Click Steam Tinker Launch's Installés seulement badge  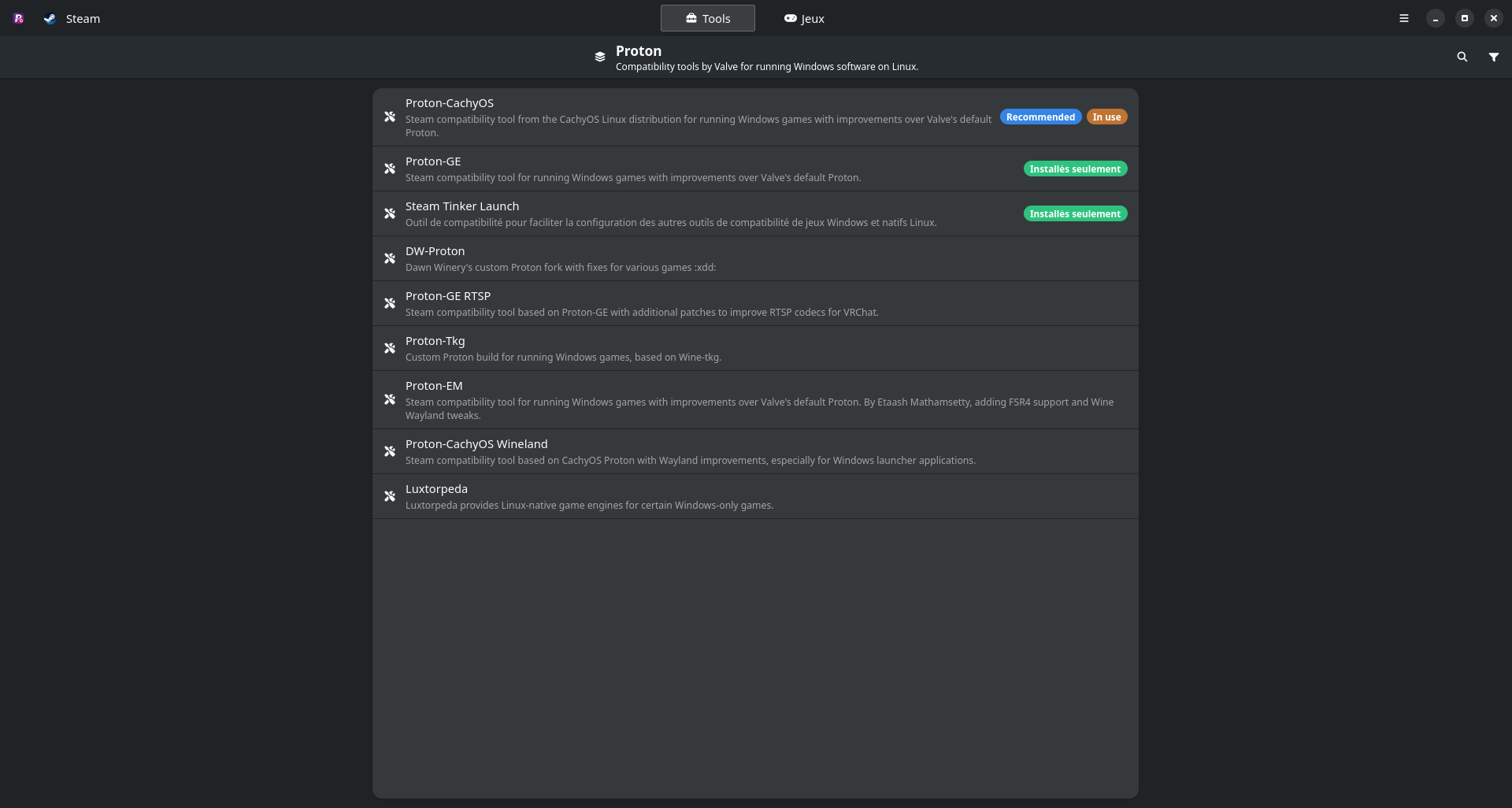1075,213
